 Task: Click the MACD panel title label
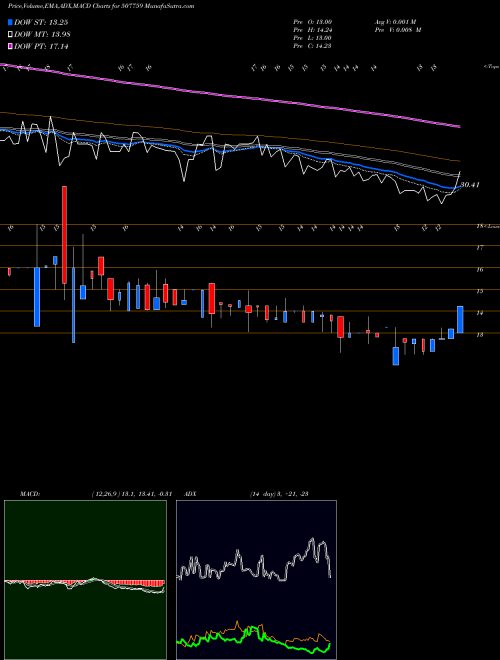(x=30, y=494)
